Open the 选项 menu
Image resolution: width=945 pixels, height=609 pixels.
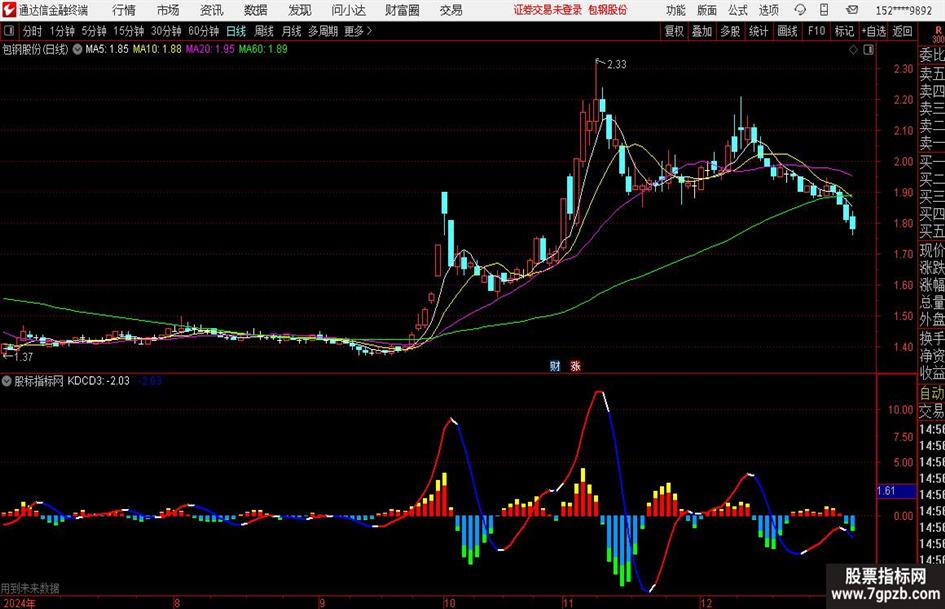[x=768, y=10]
